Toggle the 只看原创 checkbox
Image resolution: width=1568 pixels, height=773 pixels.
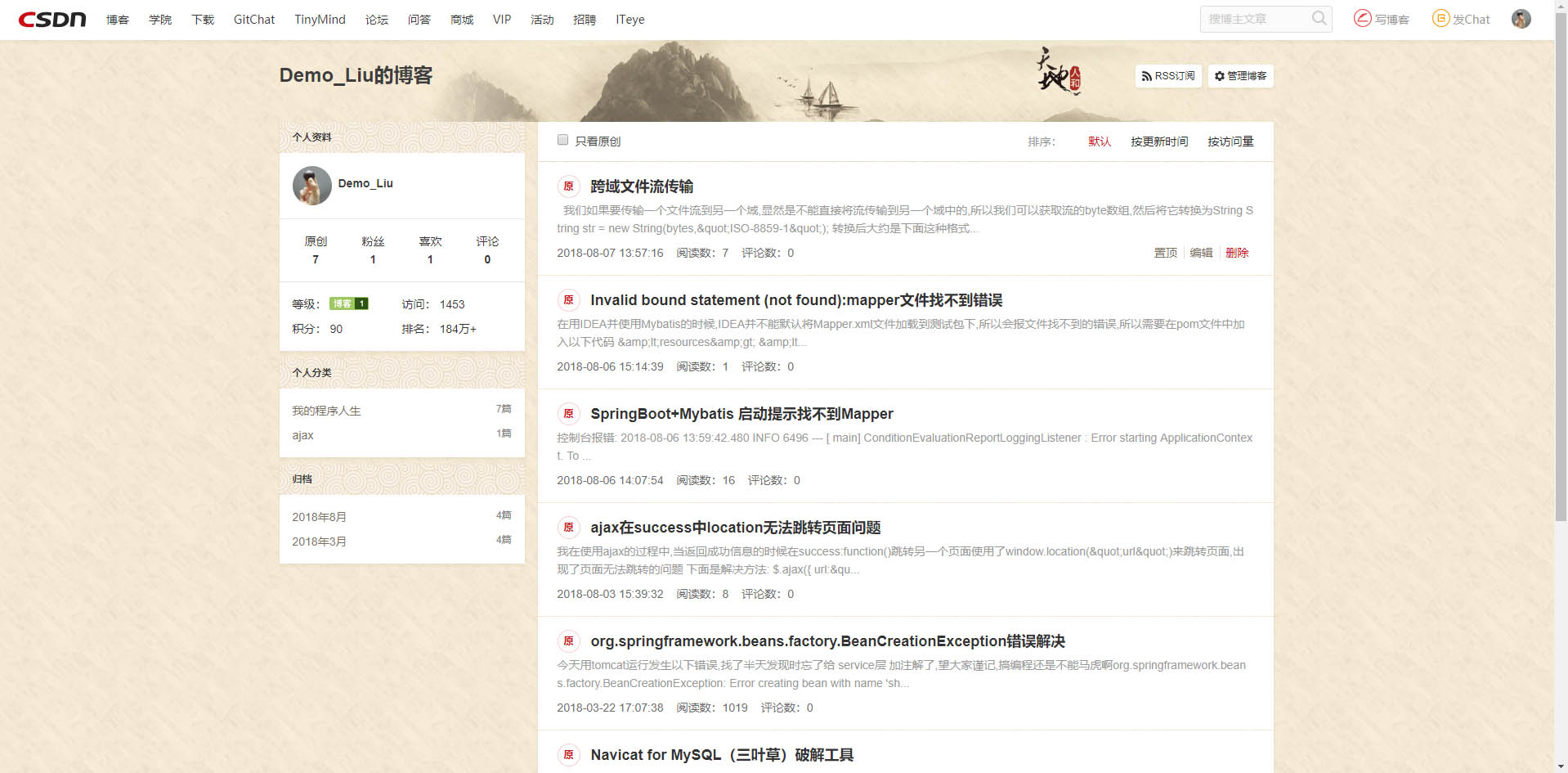click(x=562, y=140)
